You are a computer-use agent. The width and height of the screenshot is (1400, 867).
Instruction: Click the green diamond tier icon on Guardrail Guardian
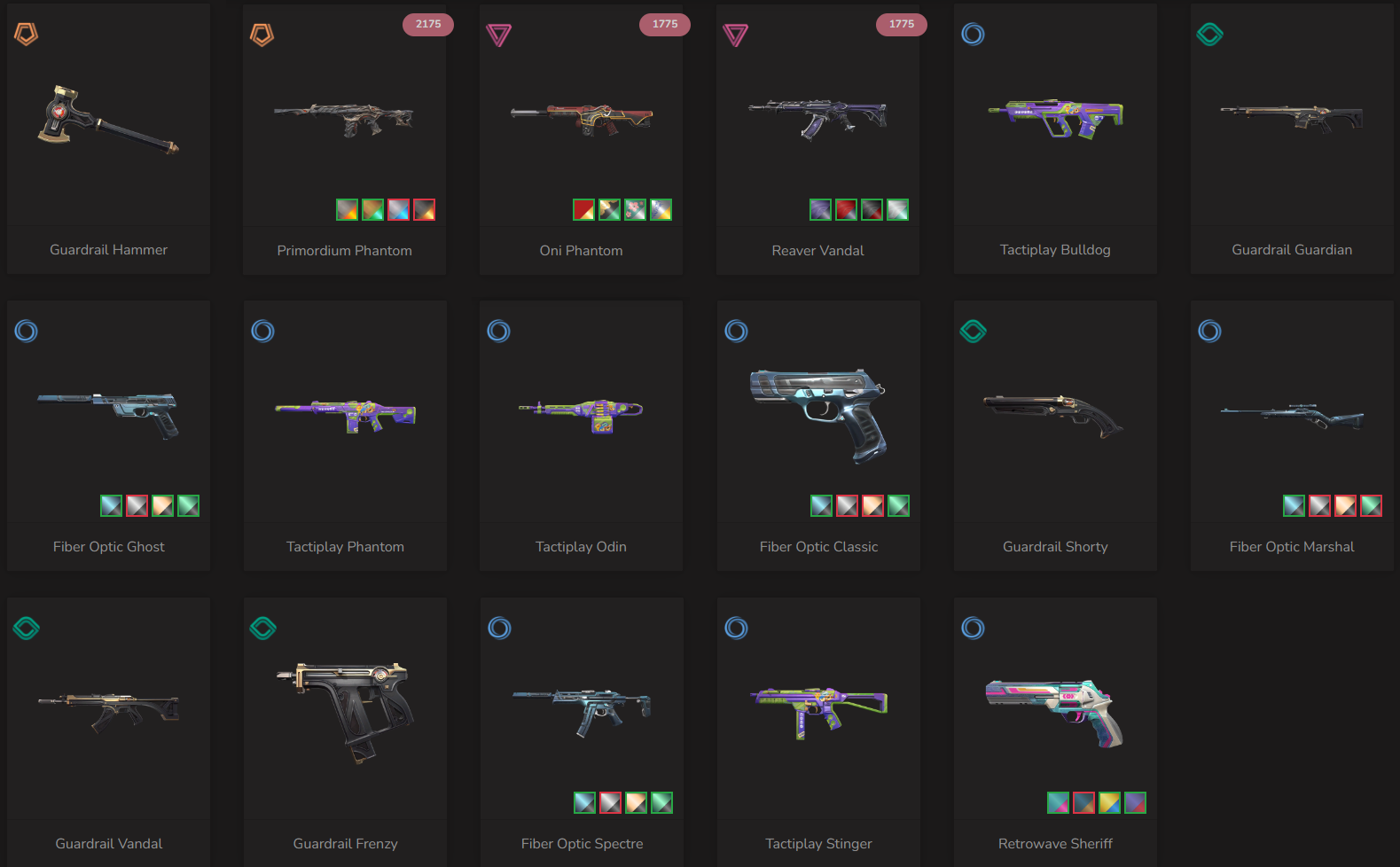(x=1209, y=35)
